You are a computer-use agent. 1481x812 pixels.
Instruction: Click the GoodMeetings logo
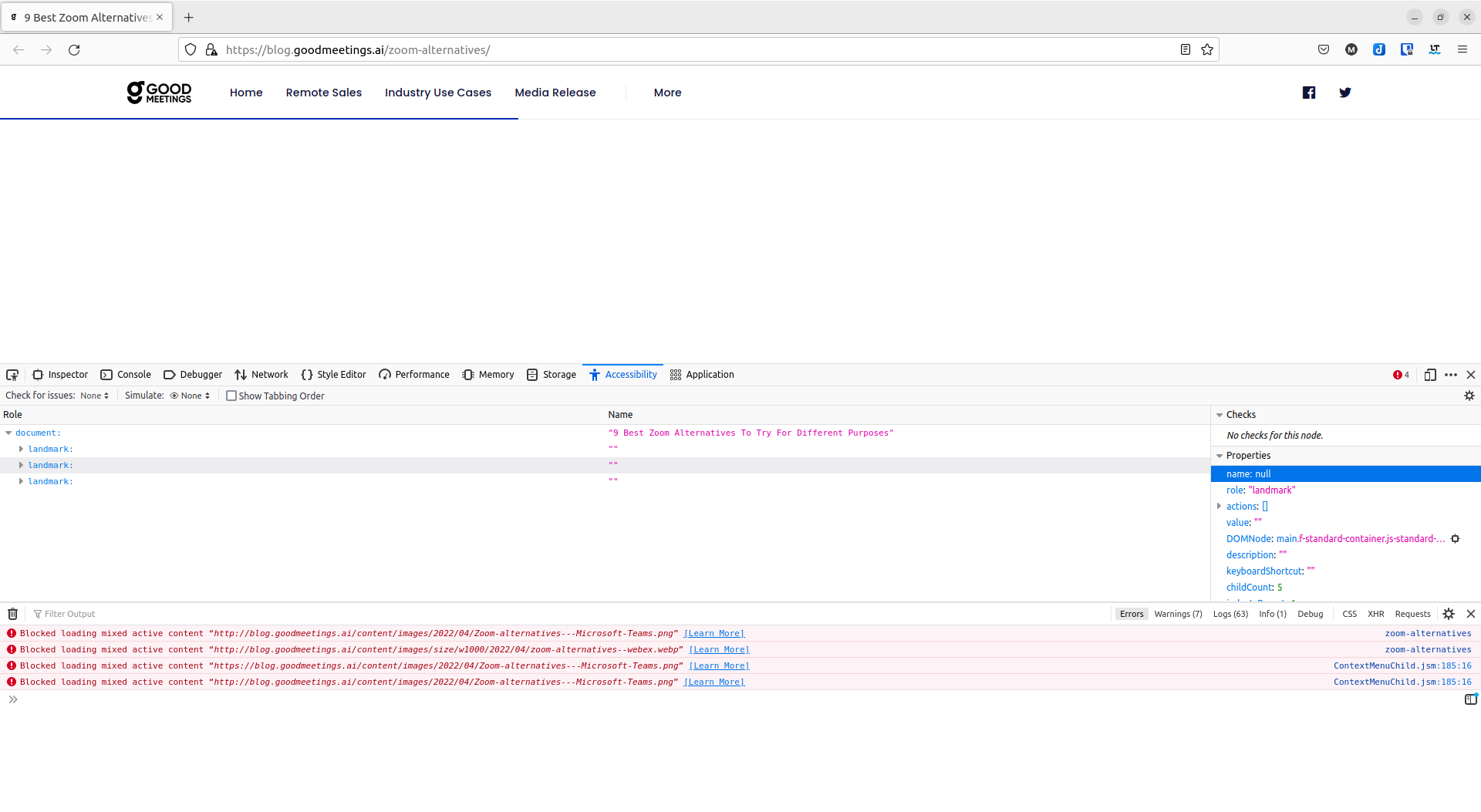pyautogui.click(x=159, y=93)
